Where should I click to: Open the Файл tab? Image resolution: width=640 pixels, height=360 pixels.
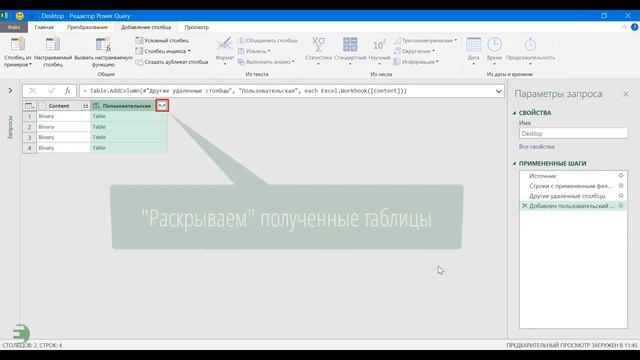pyautogui.click(x=14, y=27)
